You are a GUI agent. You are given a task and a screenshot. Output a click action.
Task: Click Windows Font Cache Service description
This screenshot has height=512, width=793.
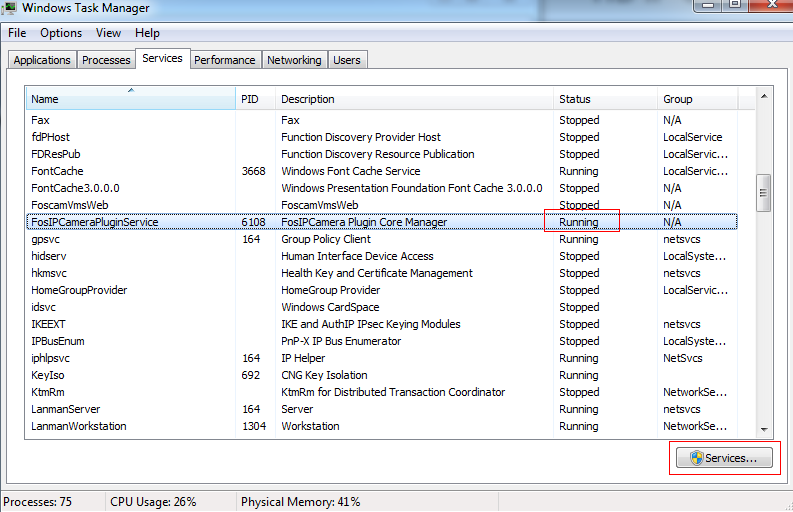[350, 171]
